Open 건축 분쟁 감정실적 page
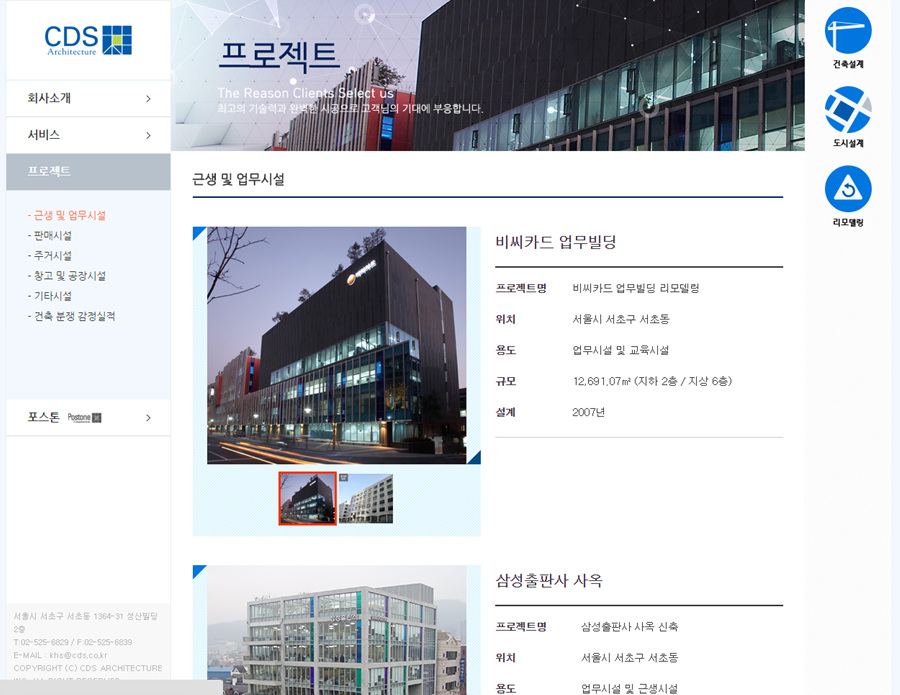 tap(74, 316)
